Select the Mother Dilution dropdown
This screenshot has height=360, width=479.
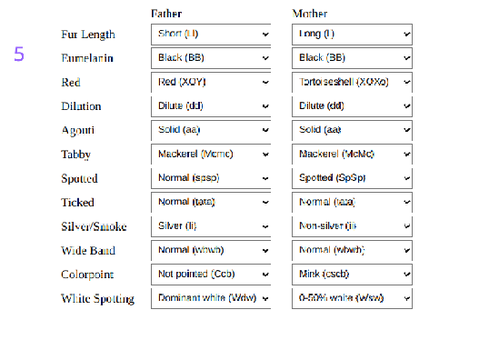pyautogui.click(x=352, y=106)
